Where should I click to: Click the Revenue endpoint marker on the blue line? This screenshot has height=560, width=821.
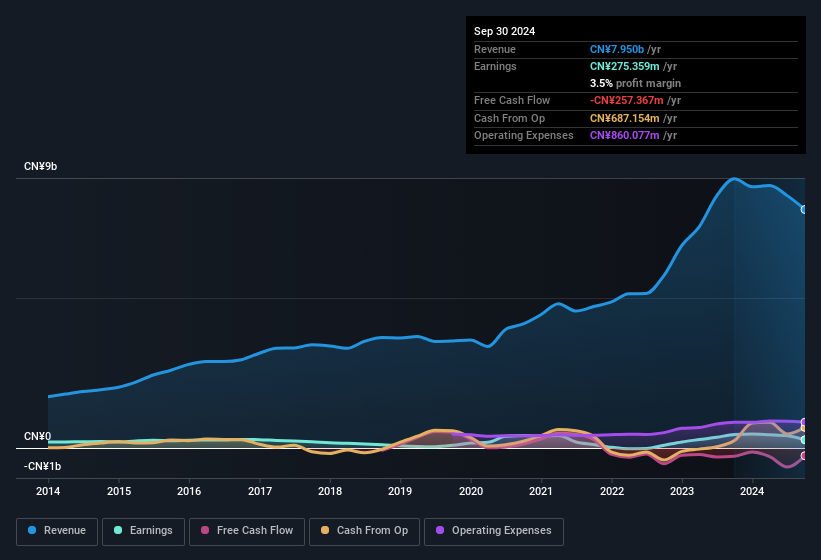click(x=804, y=209)
